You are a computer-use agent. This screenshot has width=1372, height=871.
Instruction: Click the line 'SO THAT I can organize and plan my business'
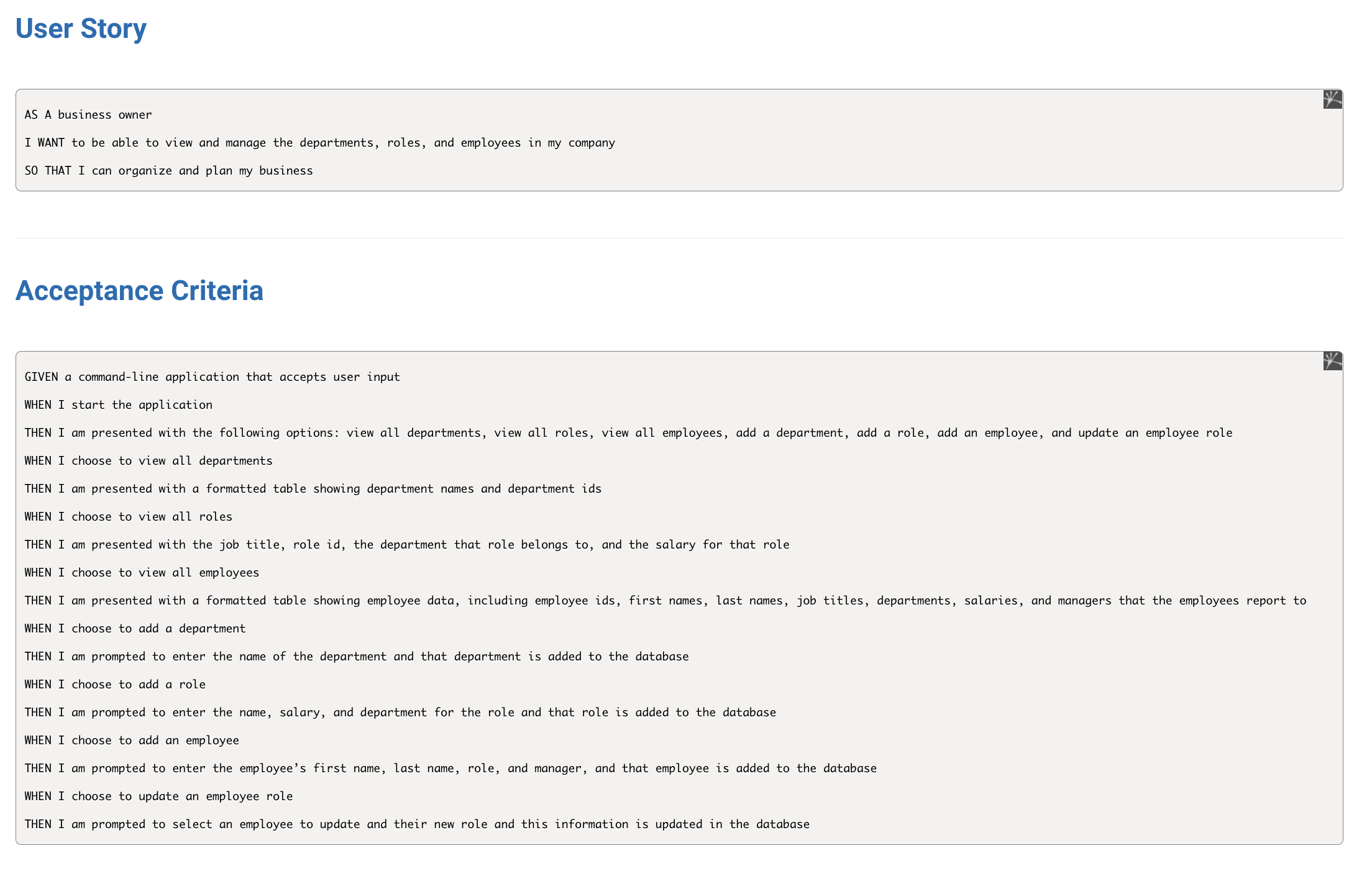pyautogui.click(x=169, y=171)
